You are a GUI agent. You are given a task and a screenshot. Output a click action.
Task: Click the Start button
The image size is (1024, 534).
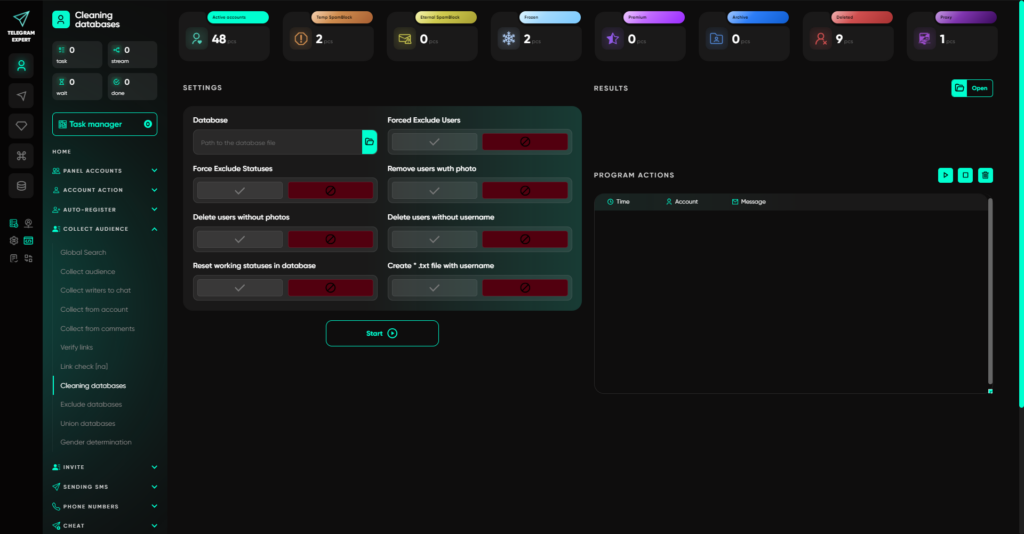point(382,333)
